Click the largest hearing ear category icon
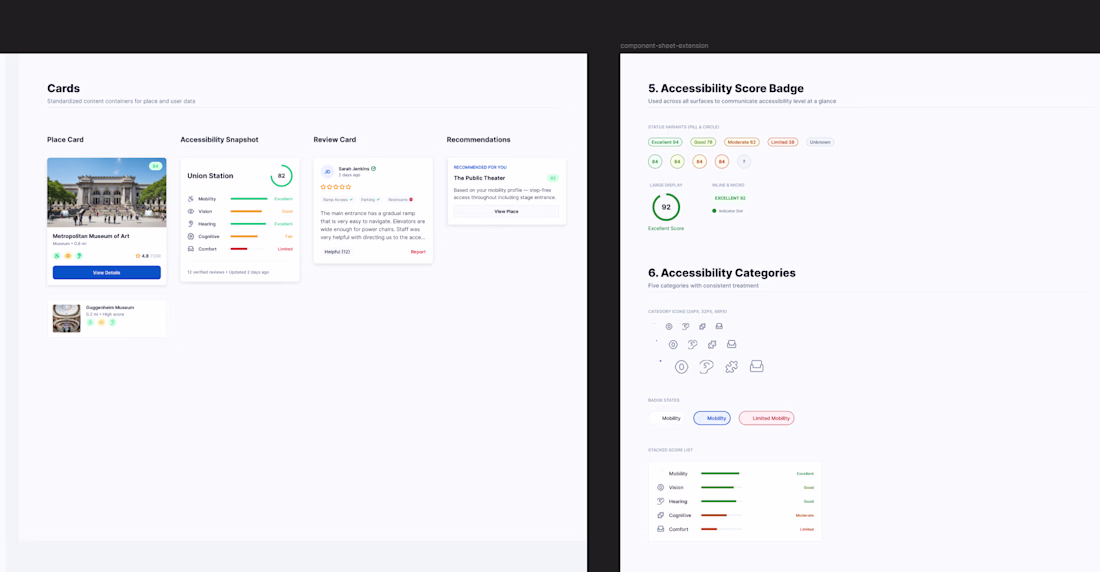This screenshot has height=572, width=1100. [706, 367]
